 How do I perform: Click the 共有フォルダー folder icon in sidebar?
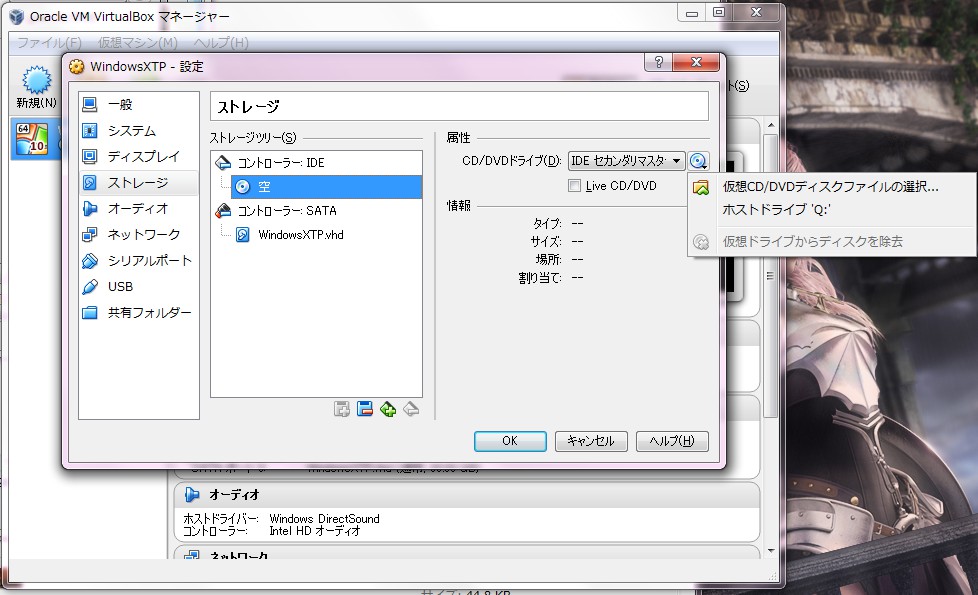click(x=90, y=312)
